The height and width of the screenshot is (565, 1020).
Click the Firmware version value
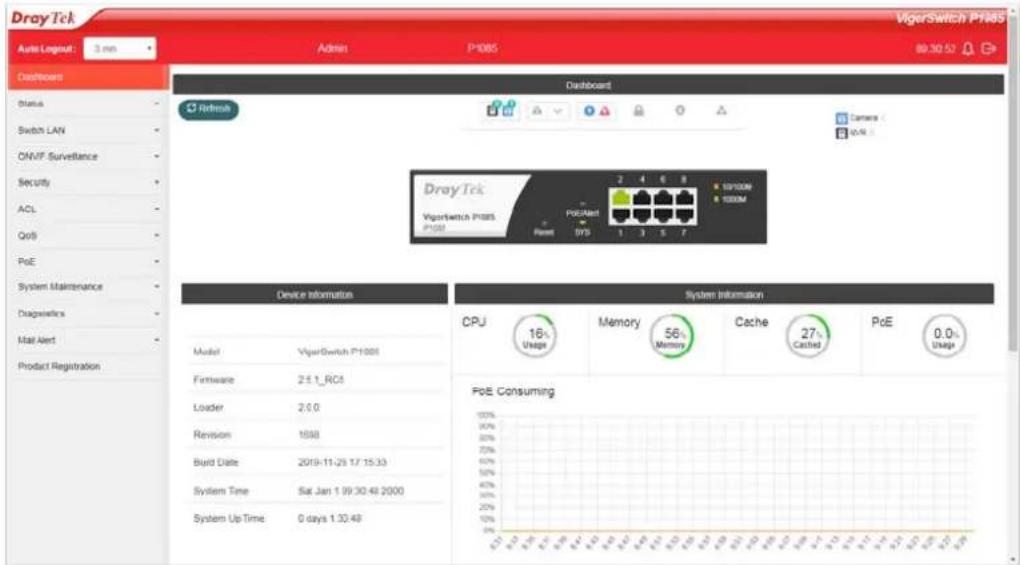[x=321, y=380]
